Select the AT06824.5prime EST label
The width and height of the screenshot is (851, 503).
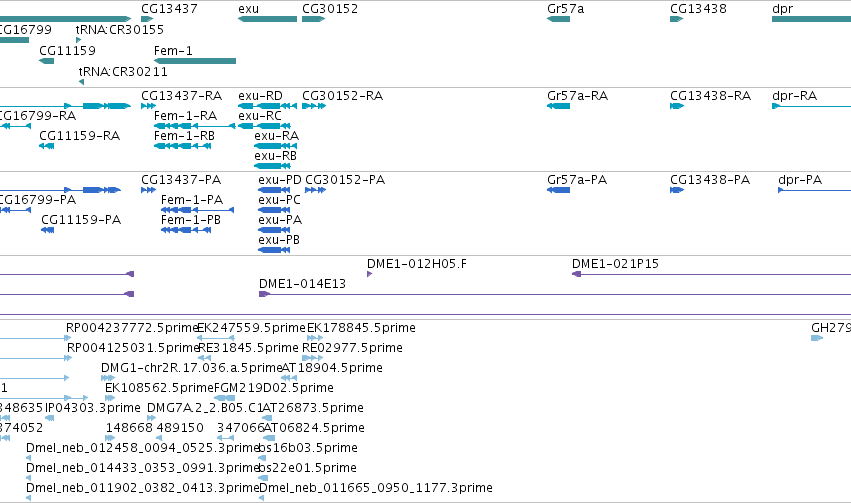tap(314, 428)
